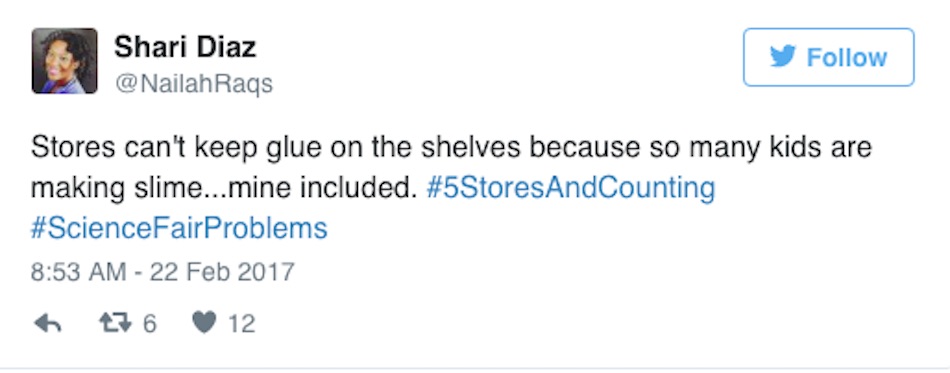Open the Shari Diaz display name link
This screenshot has width=950, height=373.
(x=185, y=47)
